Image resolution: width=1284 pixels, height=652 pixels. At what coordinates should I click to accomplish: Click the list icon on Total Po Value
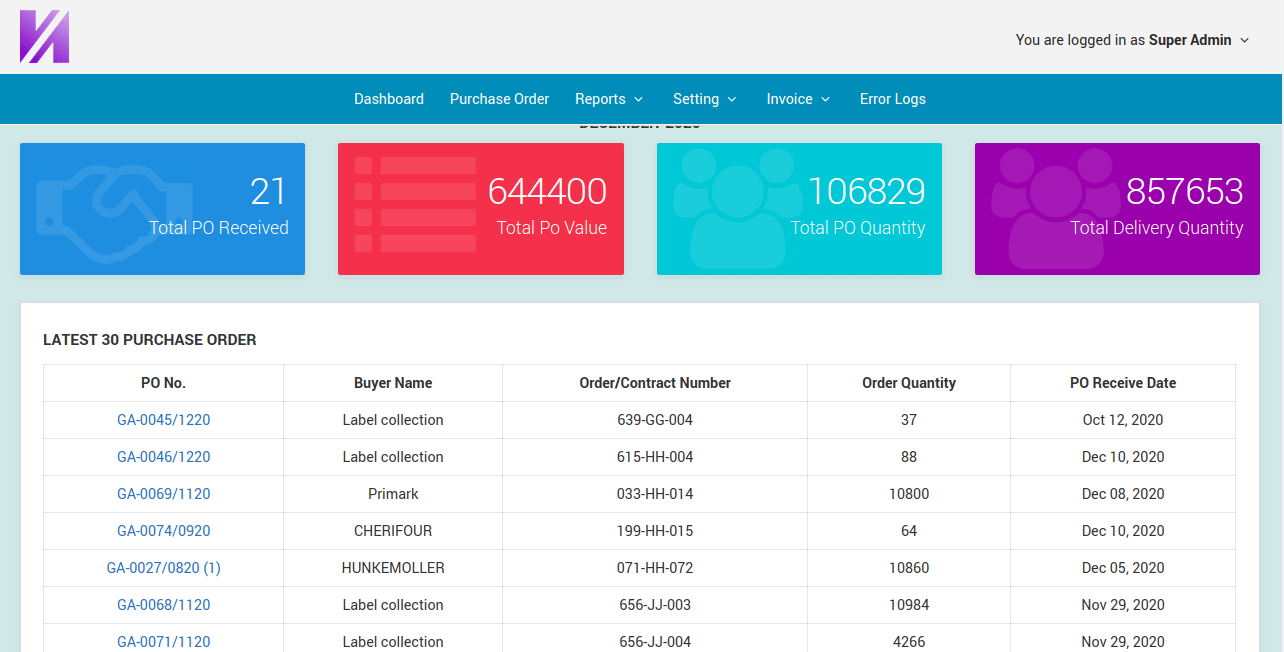(415, 204)
